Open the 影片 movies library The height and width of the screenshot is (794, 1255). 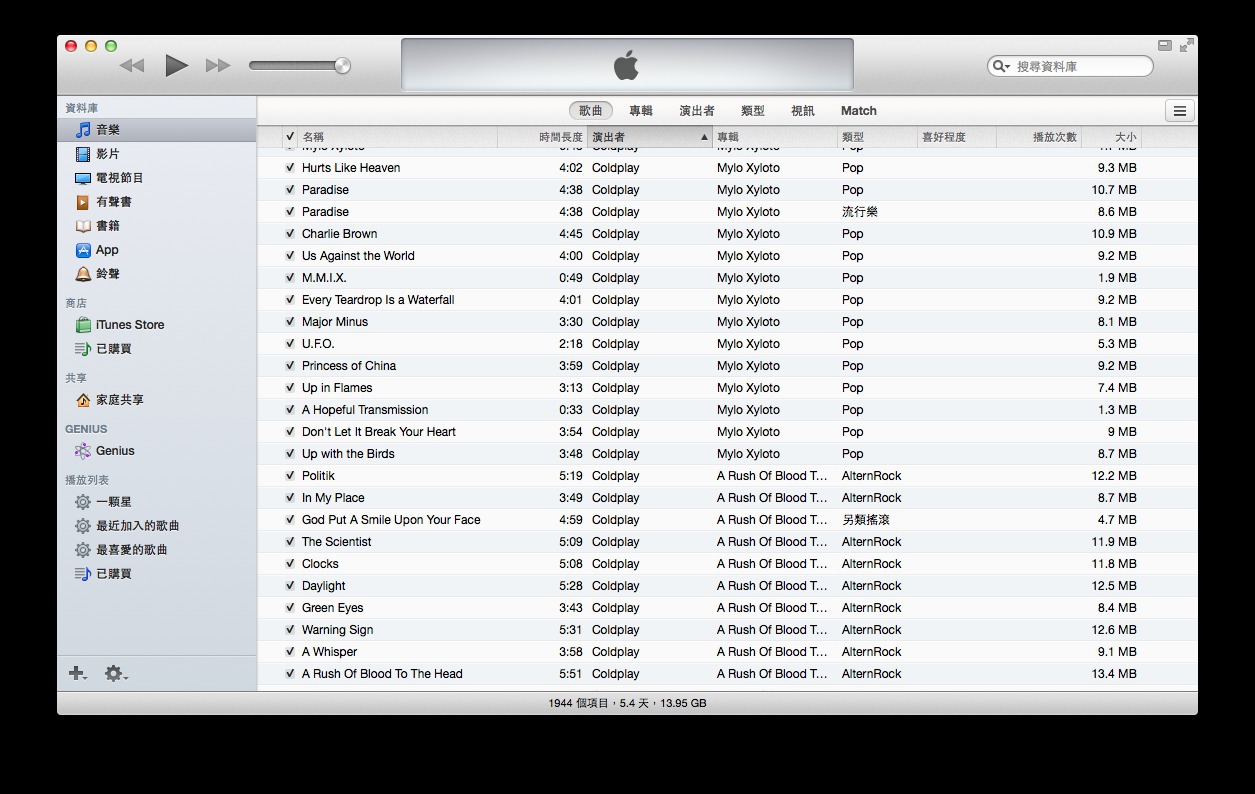[x=157, y=154]
